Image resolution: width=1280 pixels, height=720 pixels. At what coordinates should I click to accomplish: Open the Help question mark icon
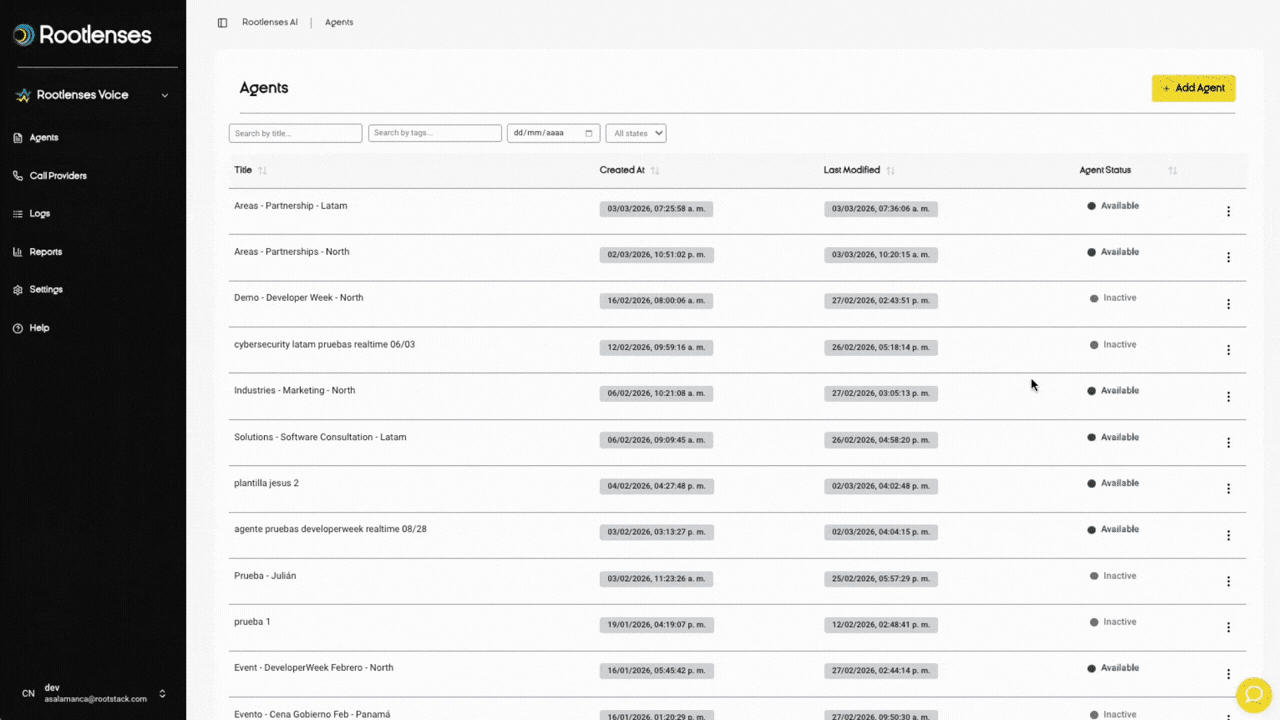click(x=18, y=328)
